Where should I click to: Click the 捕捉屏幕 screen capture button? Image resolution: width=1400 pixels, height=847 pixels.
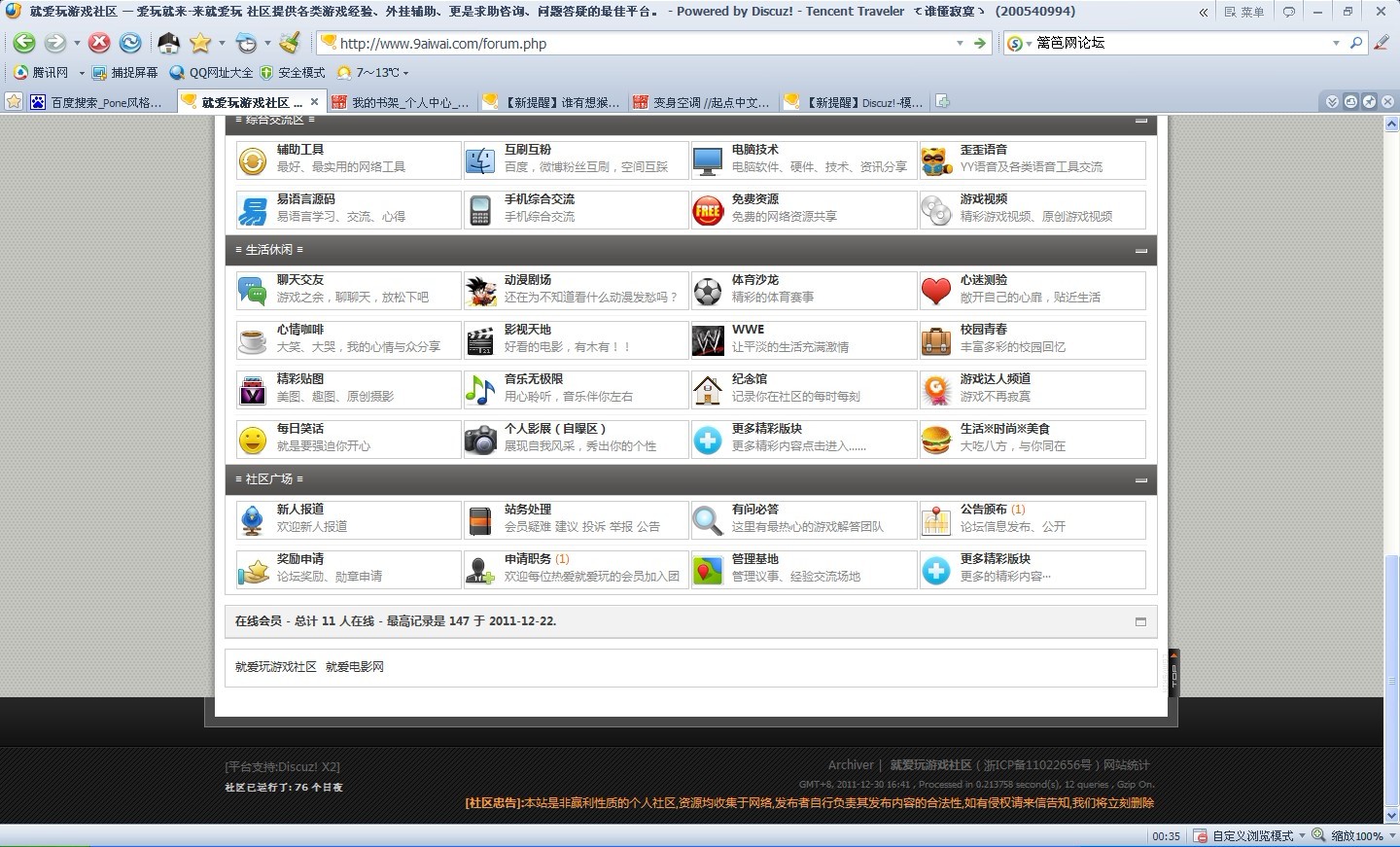tap(125, 73)
